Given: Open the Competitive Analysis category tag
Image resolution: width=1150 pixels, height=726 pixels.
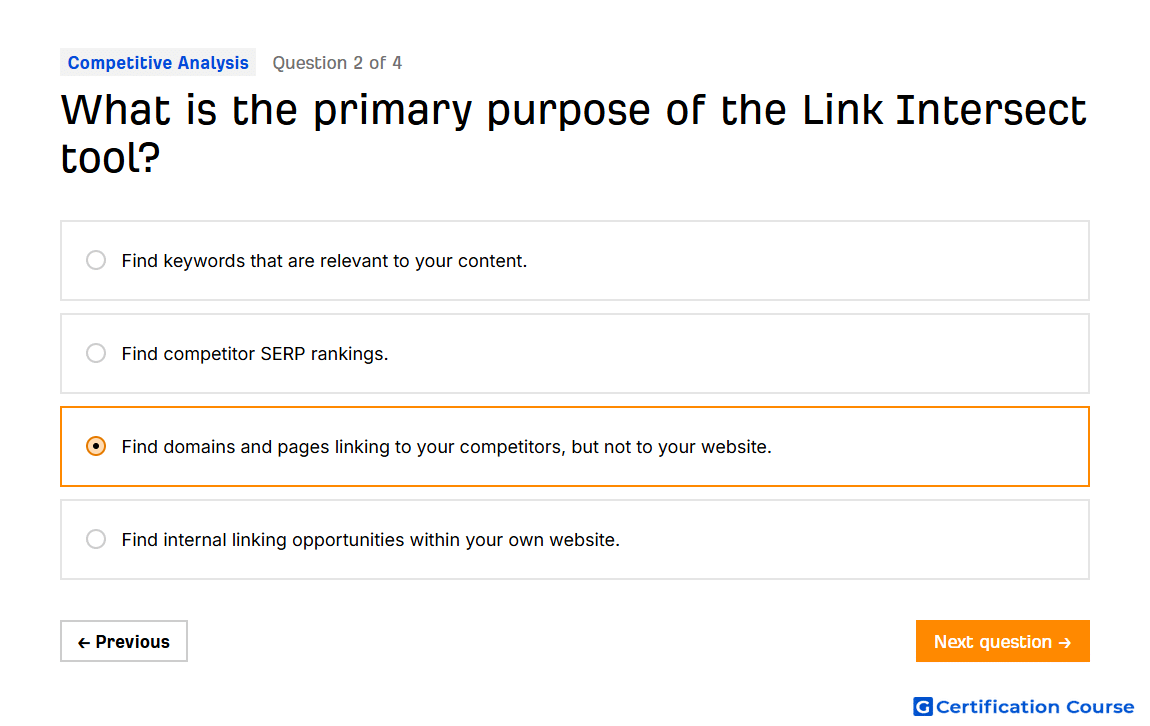Looking at the screenshot, I should point(158,63).
